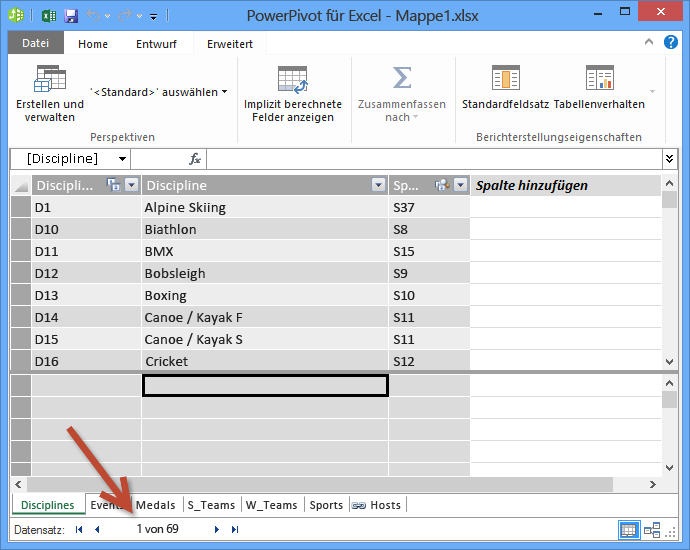The image size is (690, 550).
Task: Select the Biathlon cell
Action: pos(265,229)
